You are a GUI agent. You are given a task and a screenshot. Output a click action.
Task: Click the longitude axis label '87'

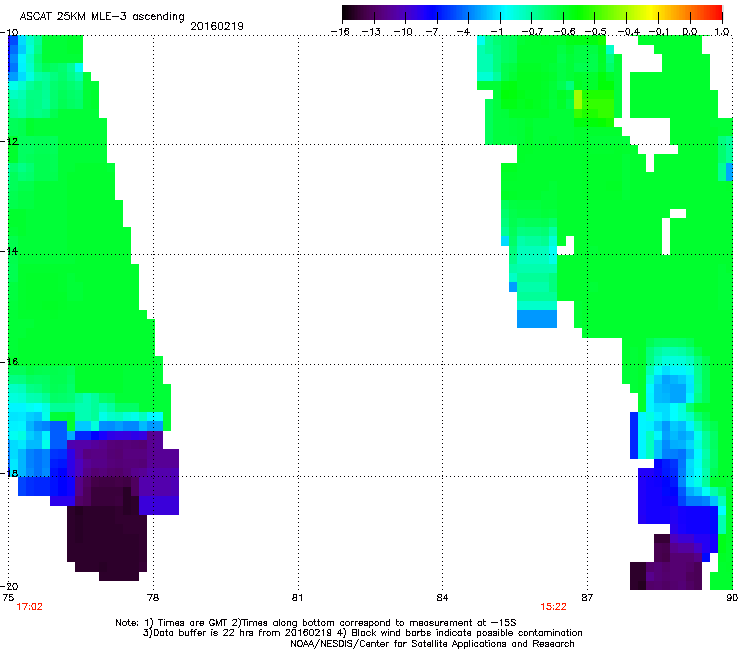click(587, 598)
